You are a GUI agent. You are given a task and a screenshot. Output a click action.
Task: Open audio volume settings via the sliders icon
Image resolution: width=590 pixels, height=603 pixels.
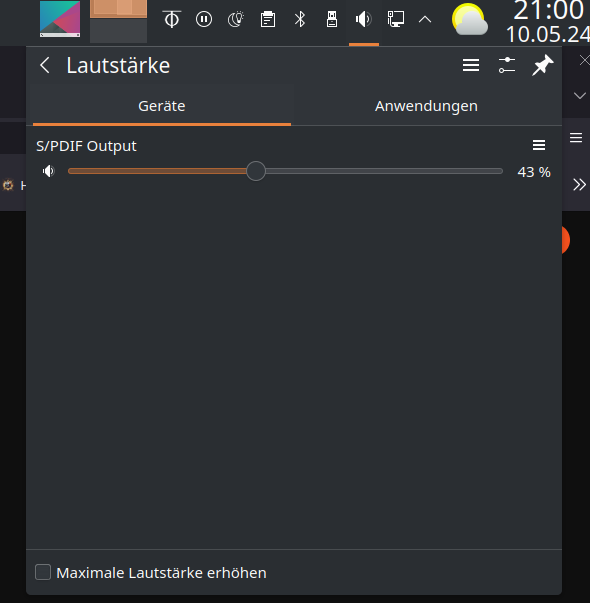click(507, 65)
